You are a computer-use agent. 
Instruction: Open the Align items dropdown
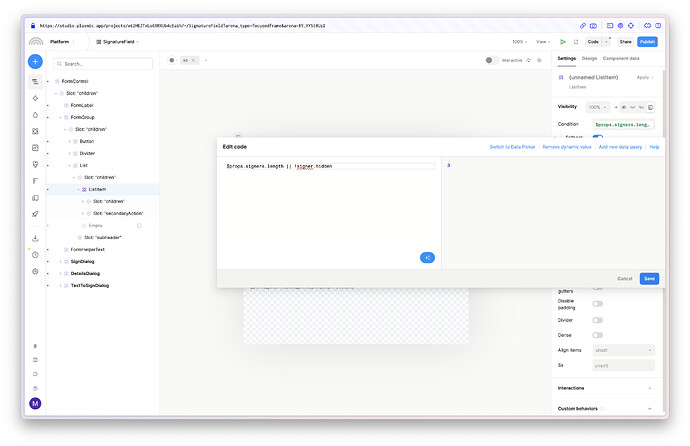tap(623, 350)
